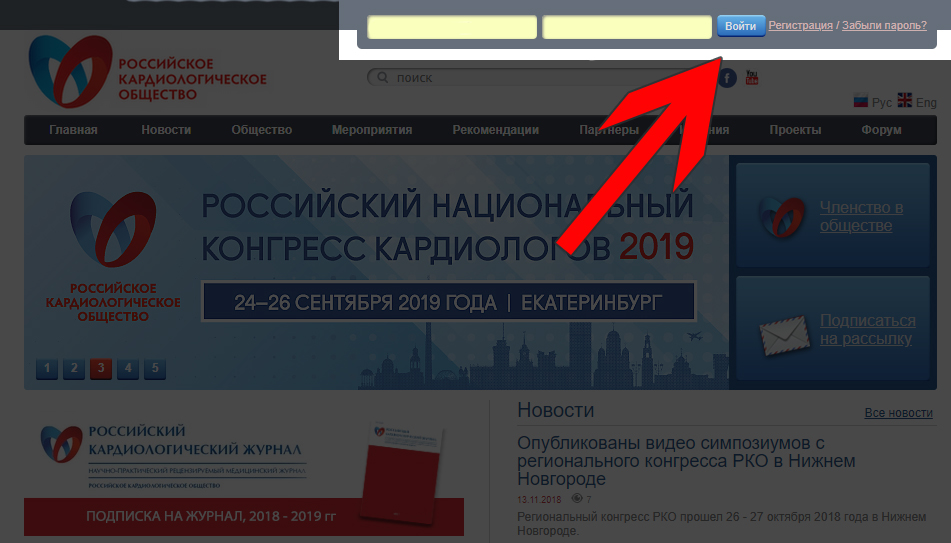Screen dimensions: 951x543
Task: Select slide 5 of the banner
Action: click(x=155, y=368)
